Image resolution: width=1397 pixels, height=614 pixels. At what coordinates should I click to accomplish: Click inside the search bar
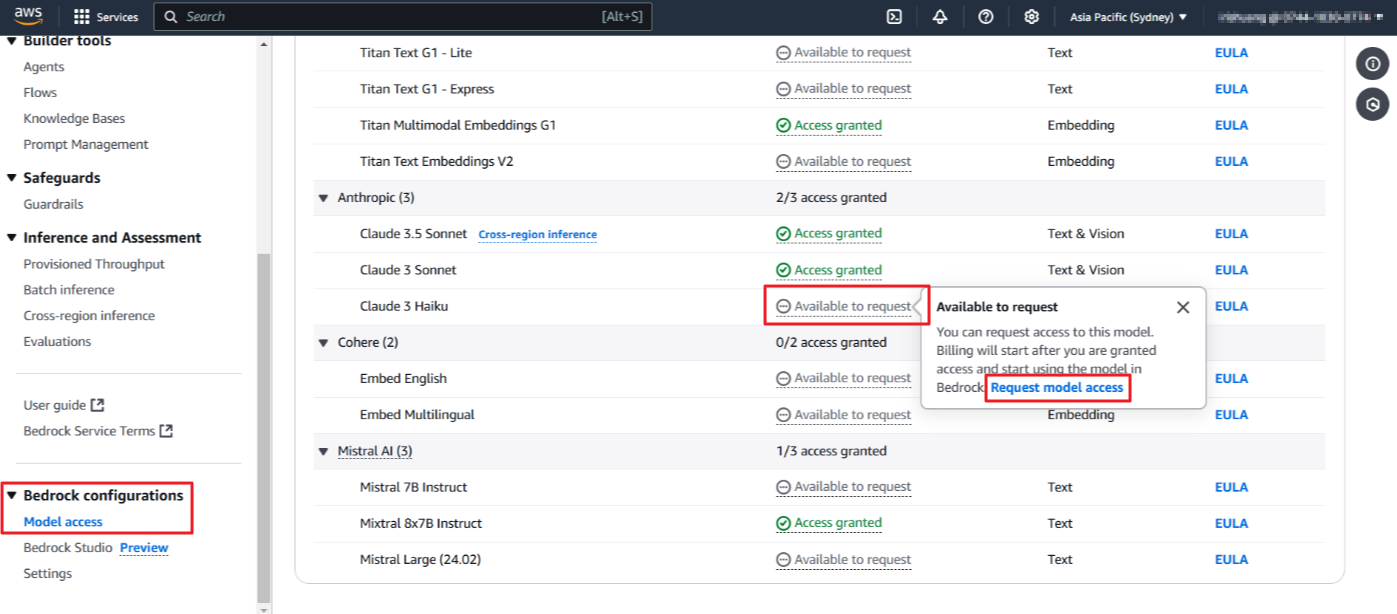[400, 16]
